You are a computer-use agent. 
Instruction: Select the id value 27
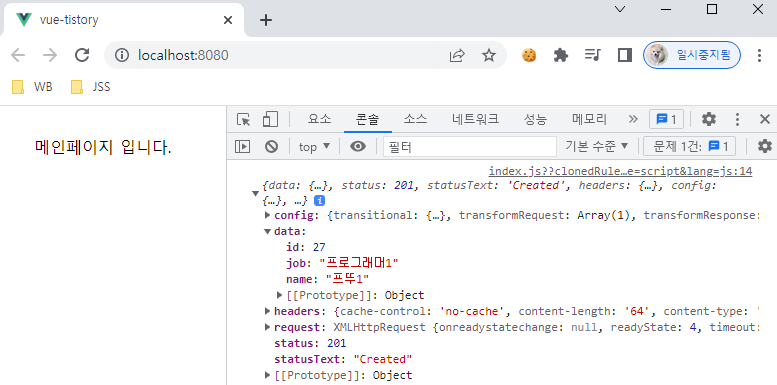coord(319,247)
